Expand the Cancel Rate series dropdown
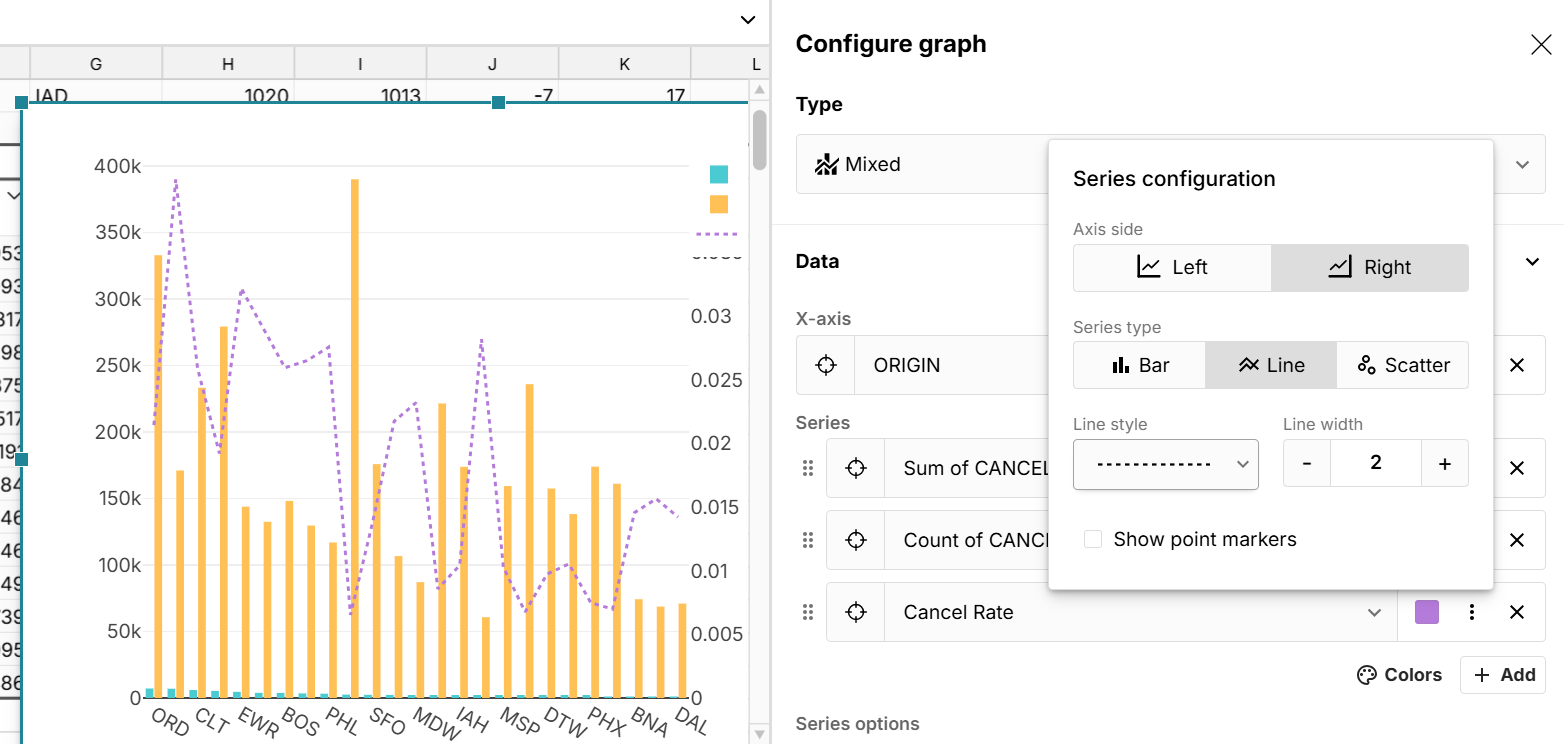This screenshot has width=1564, height=744. click(x=1373, y=612)
